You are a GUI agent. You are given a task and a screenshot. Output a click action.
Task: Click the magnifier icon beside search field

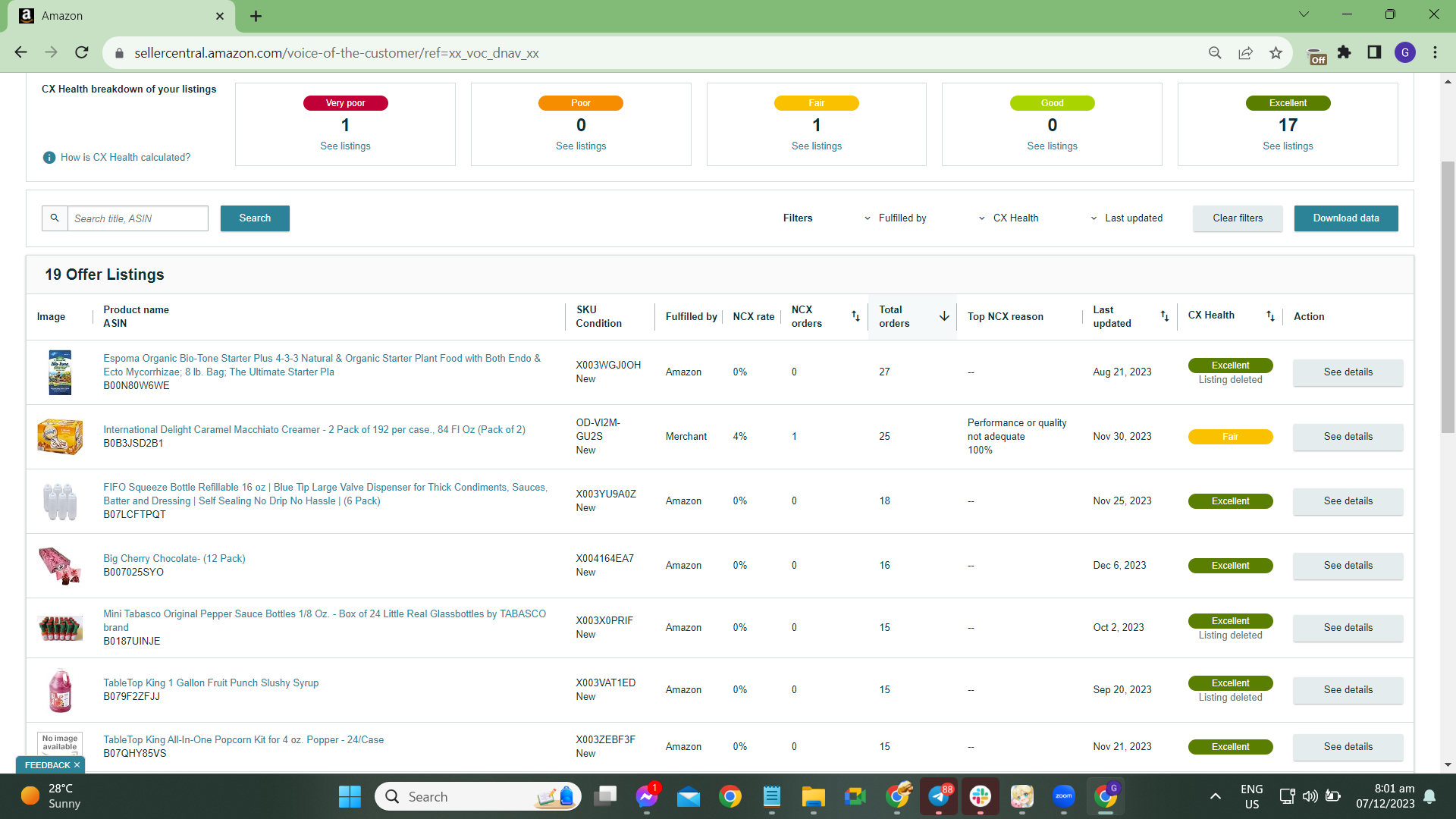[55, 218]
